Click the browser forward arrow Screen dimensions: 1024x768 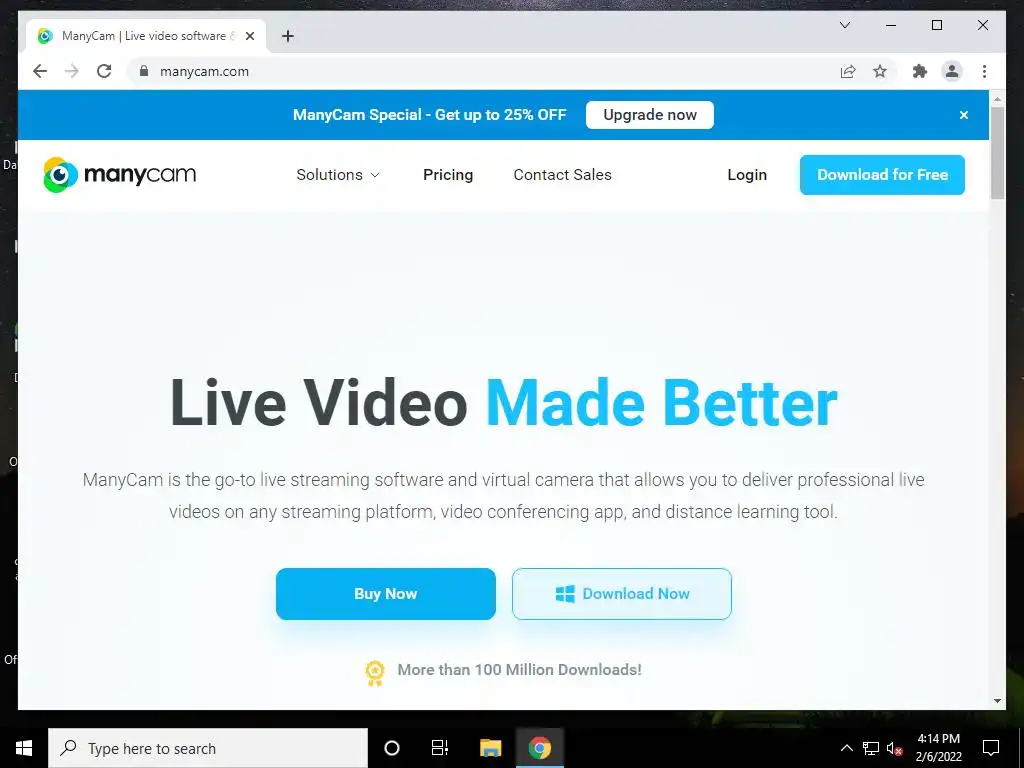coord(72,71)
